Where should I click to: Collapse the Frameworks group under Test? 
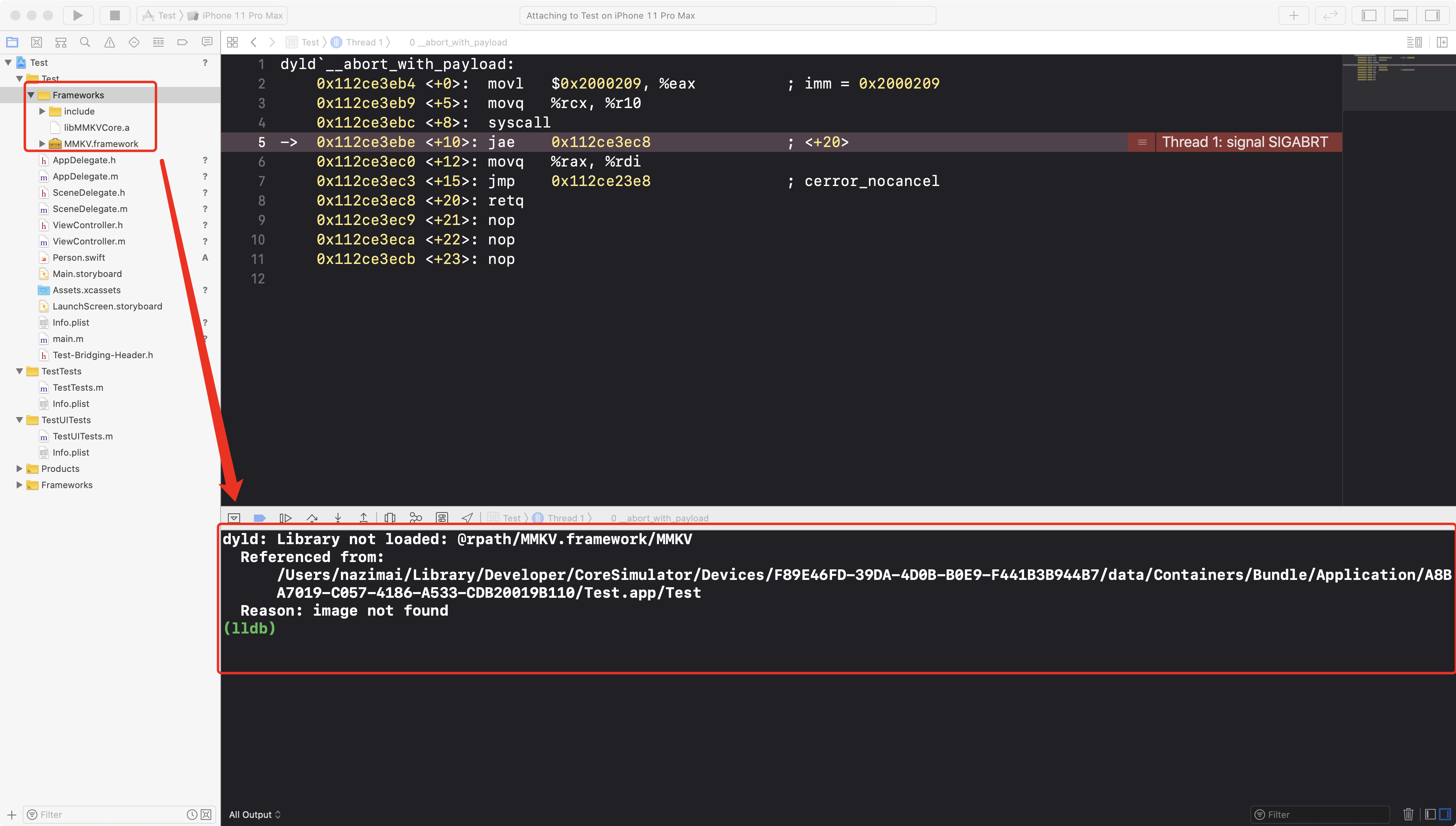coord(31,95)
